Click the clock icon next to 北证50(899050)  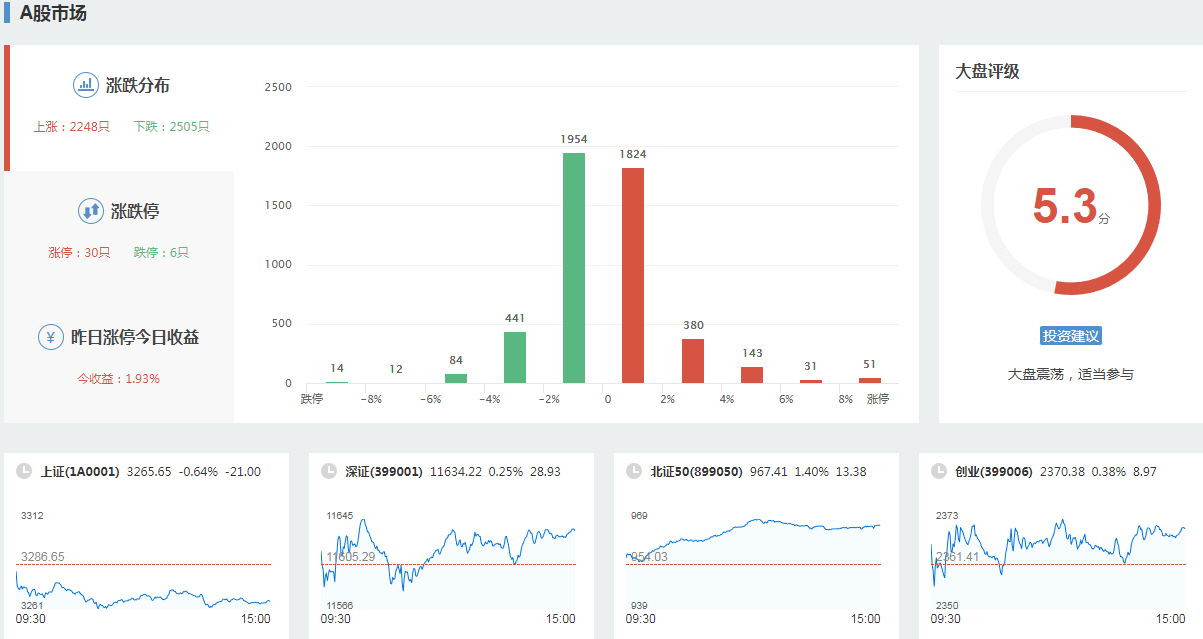tap(632, 471)
